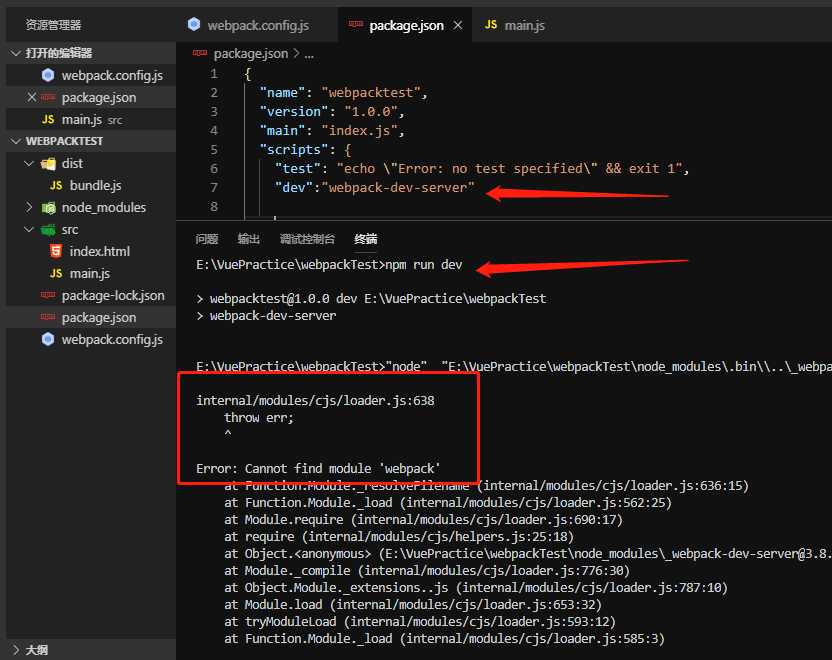Image resolution: width=832 pixels, height=660 pixels.
Task: Click JS icon beside main.js in src folder
Action: 56,273
